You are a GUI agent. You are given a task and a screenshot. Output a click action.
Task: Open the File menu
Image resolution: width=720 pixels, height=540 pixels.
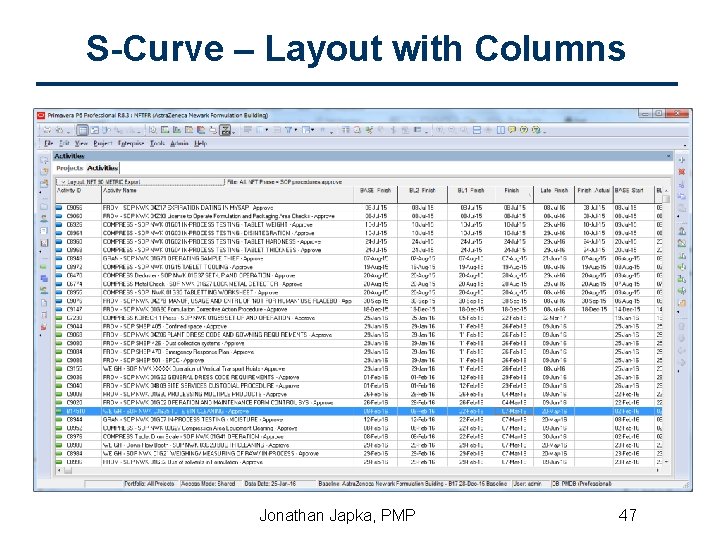tap(48, 143)
